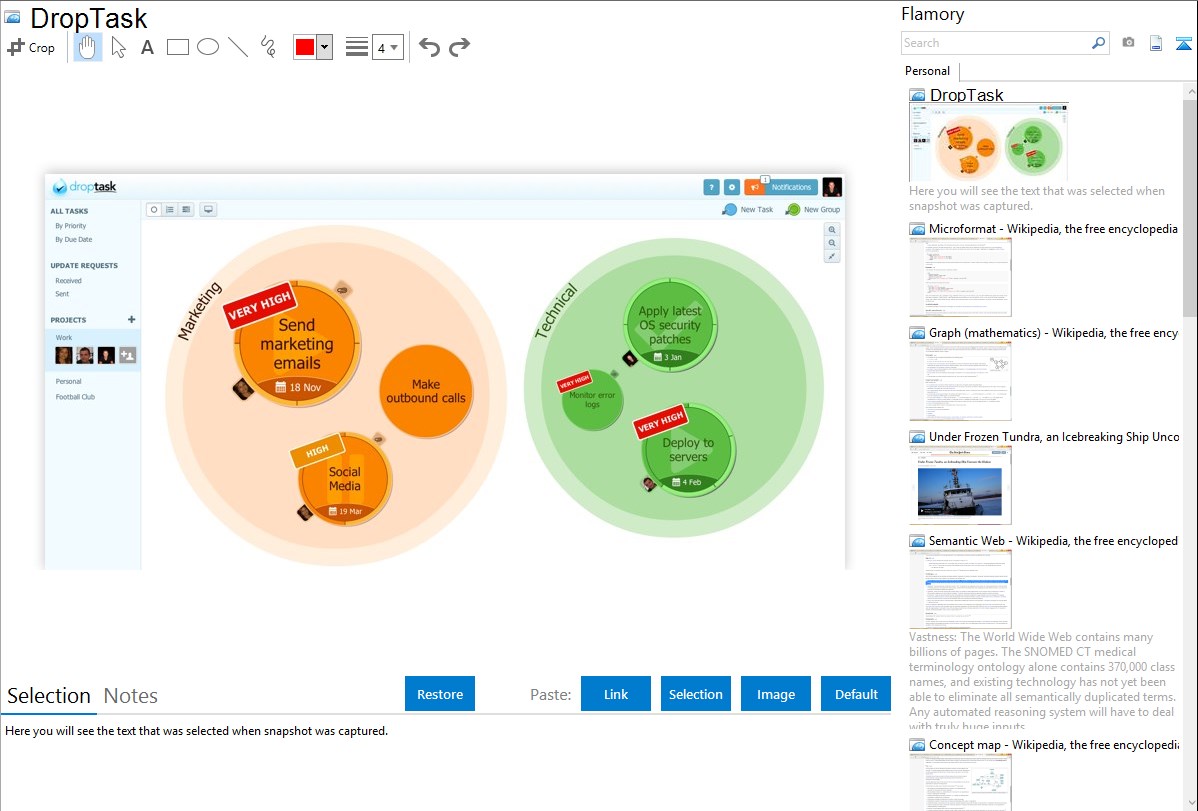Click the Make outbound calls task circle

tap(426, 391)
